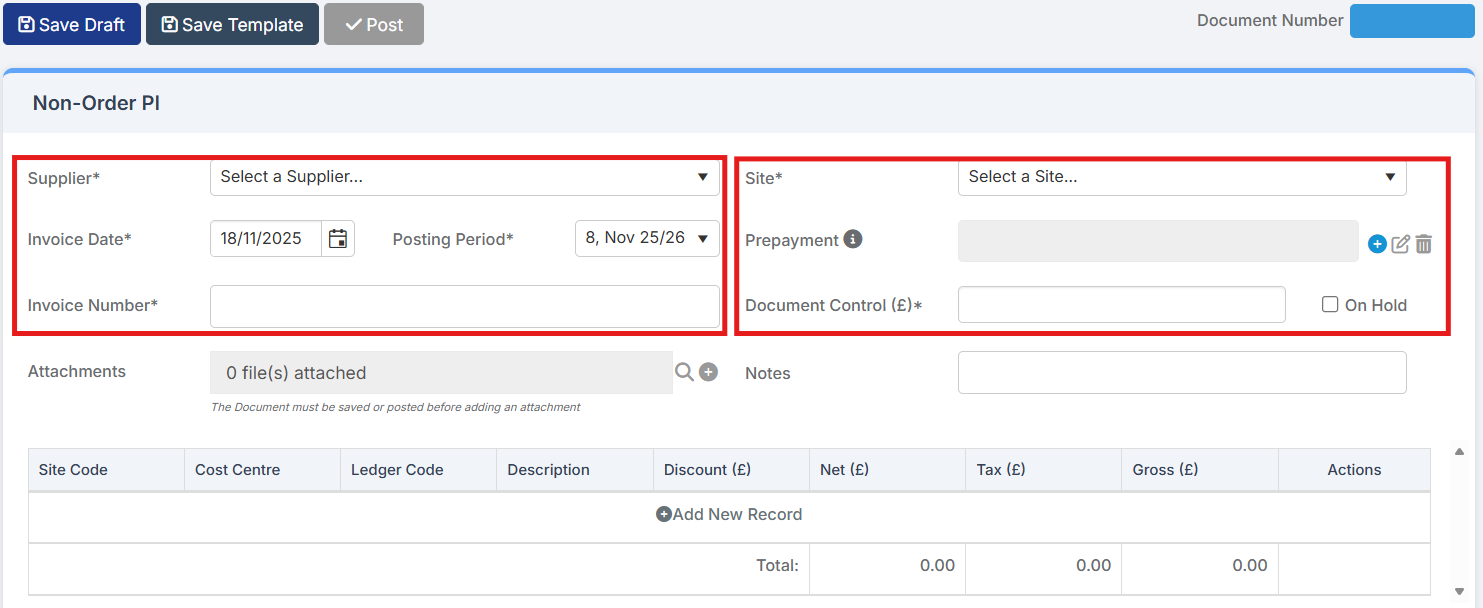Add New Record to the table
This screenshot has height=608, width=1483.
[729, 514]
